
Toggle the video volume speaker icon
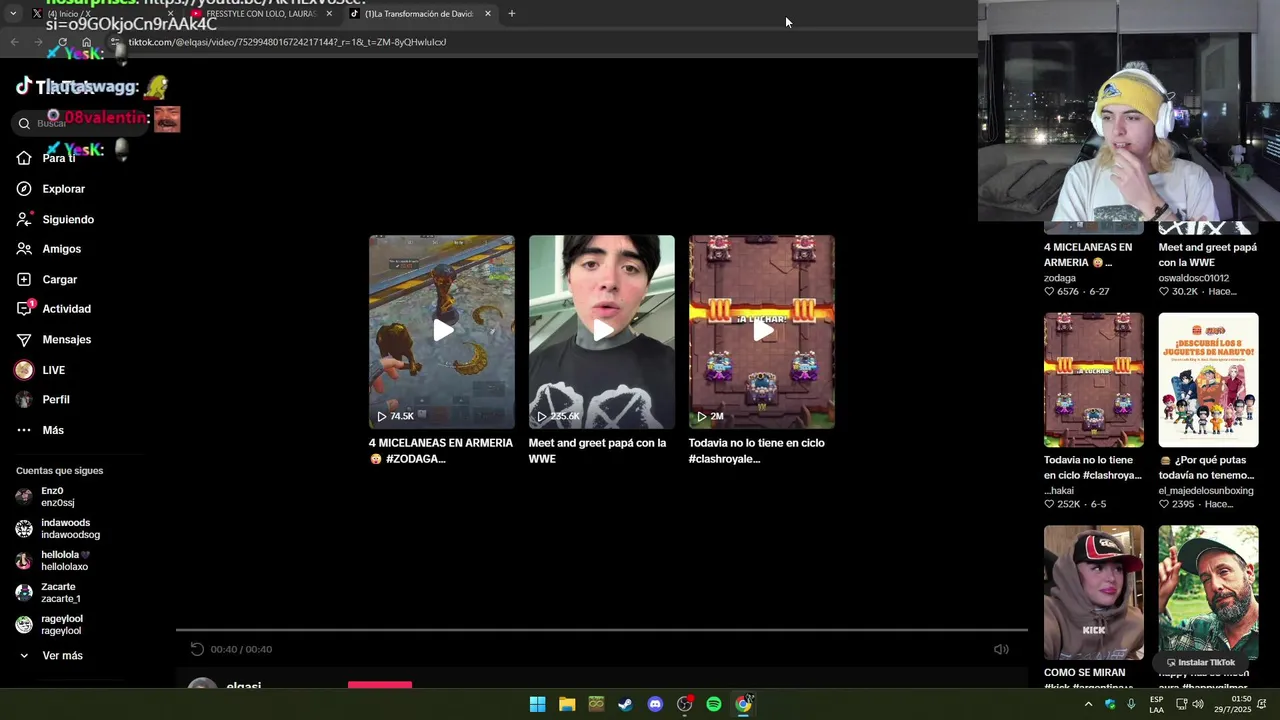[x=1001, y=649]
